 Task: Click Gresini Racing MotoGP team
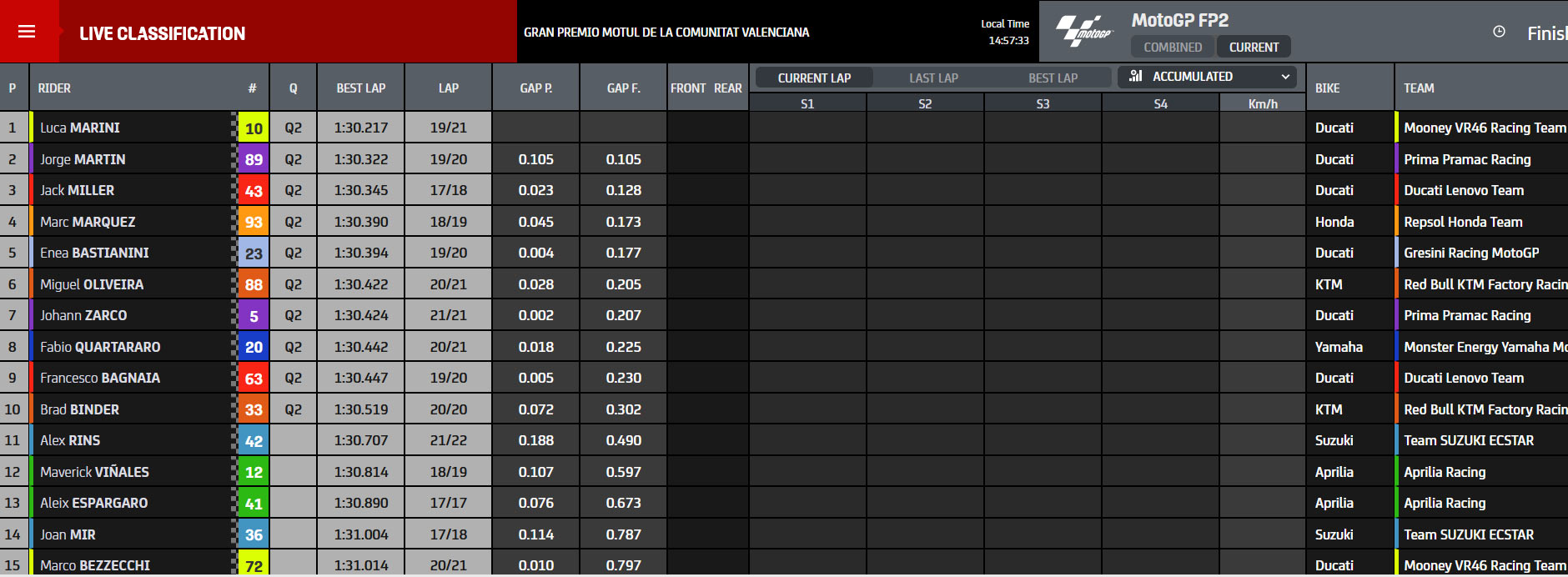click(1471, 253)
